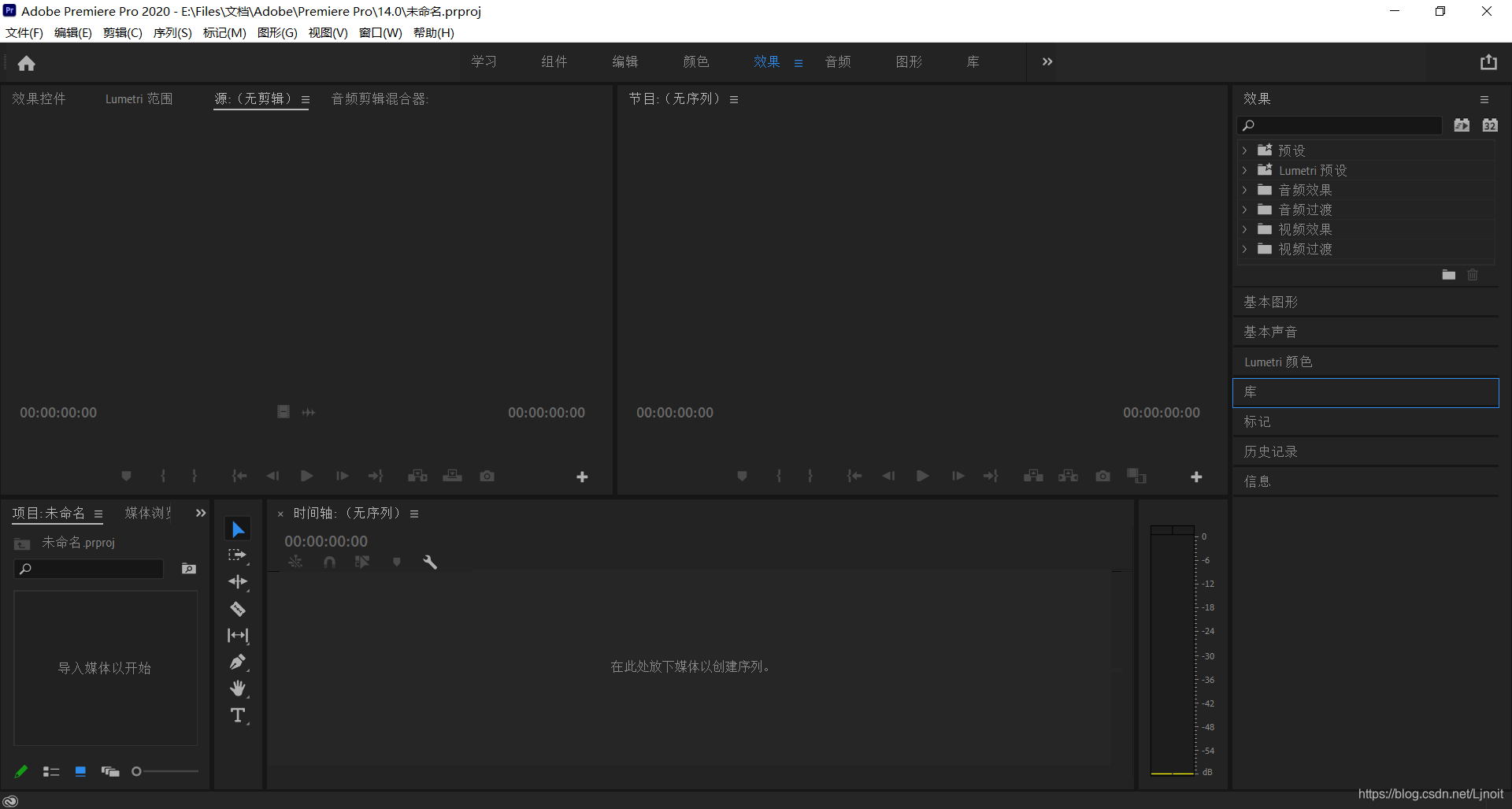Select the Razor tool

pos(238,609)
